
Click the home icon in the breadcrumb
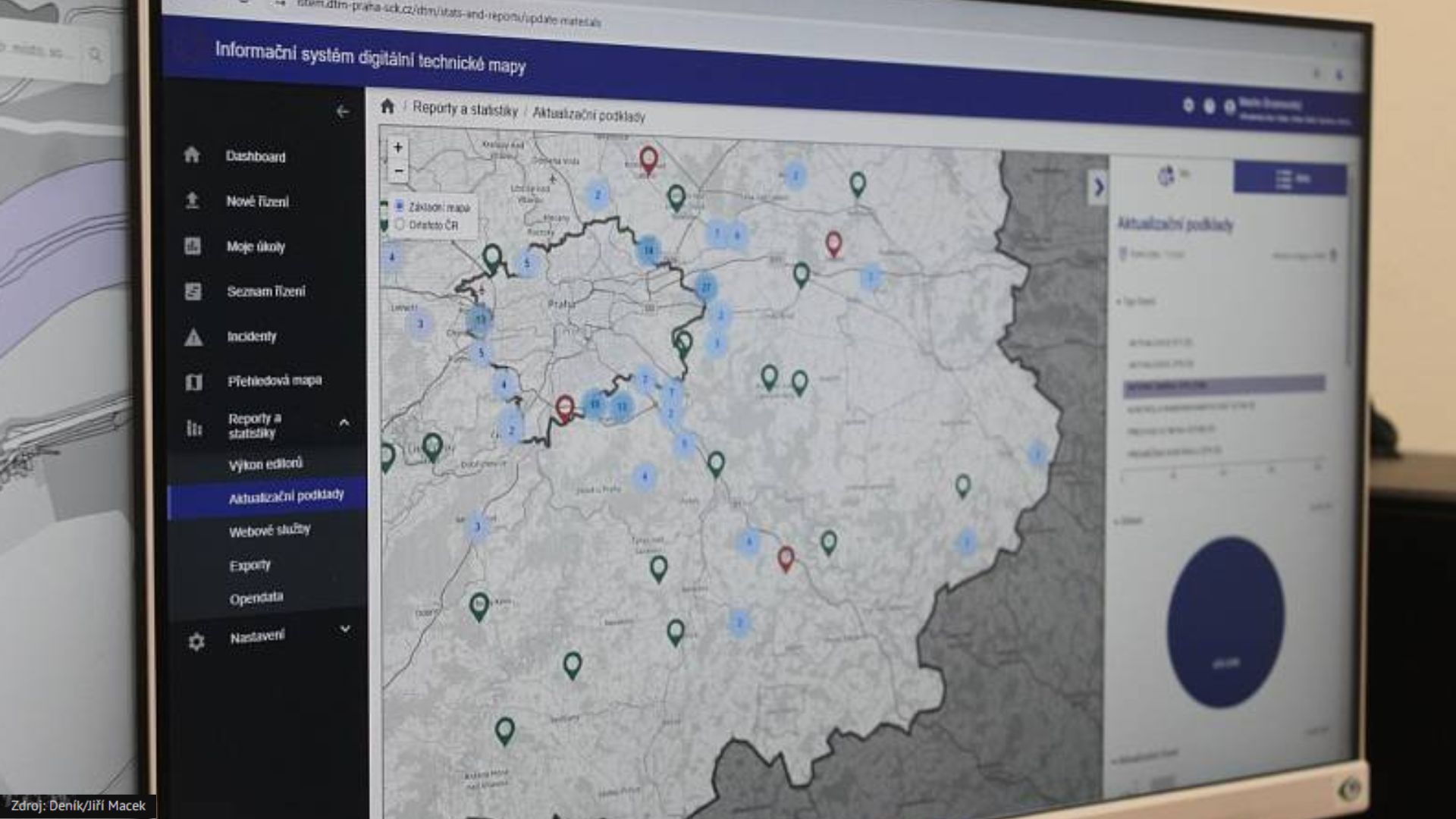tap(388, 106)
